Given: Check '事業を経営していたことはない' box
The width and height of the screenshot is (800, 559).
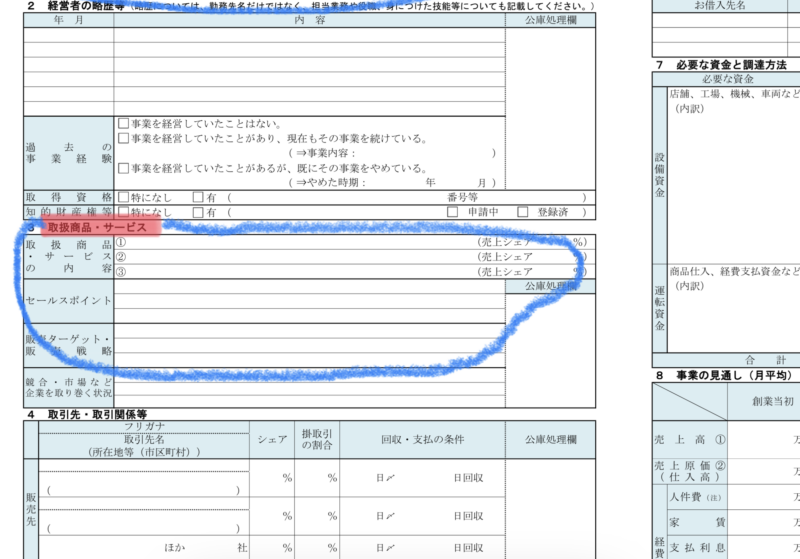Looking at the screenshot, I should pos(123,123).
